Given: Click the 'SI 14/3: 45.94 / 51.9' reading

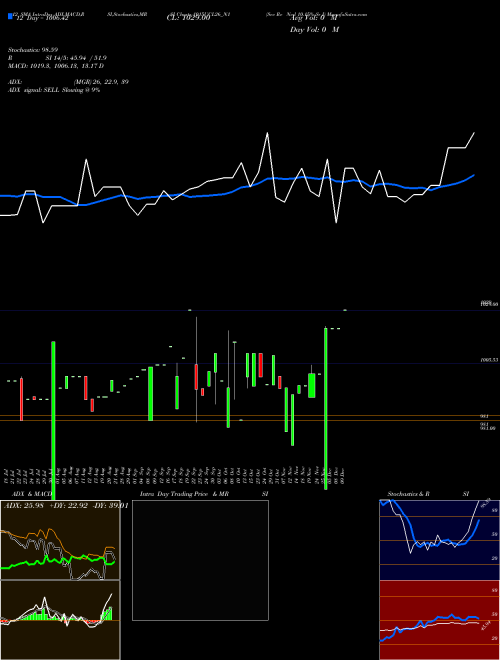Looking at the screenshot, I should pos(76,58).
